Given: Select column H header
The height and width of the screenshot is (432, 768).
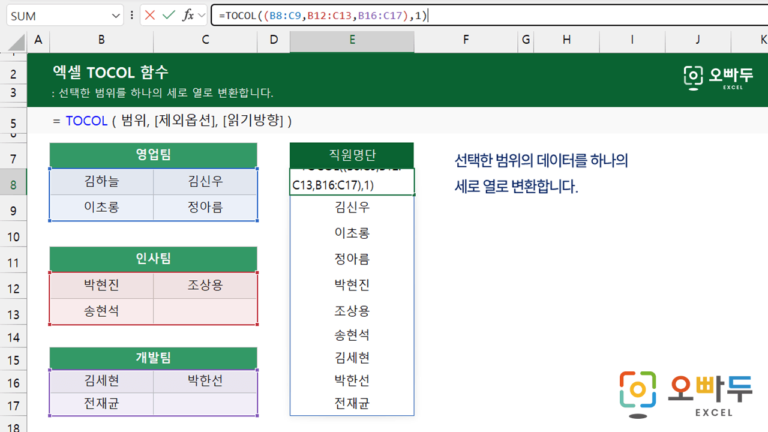Looking at the screenshot, I should pyautogui.click(x=566, y=40).
